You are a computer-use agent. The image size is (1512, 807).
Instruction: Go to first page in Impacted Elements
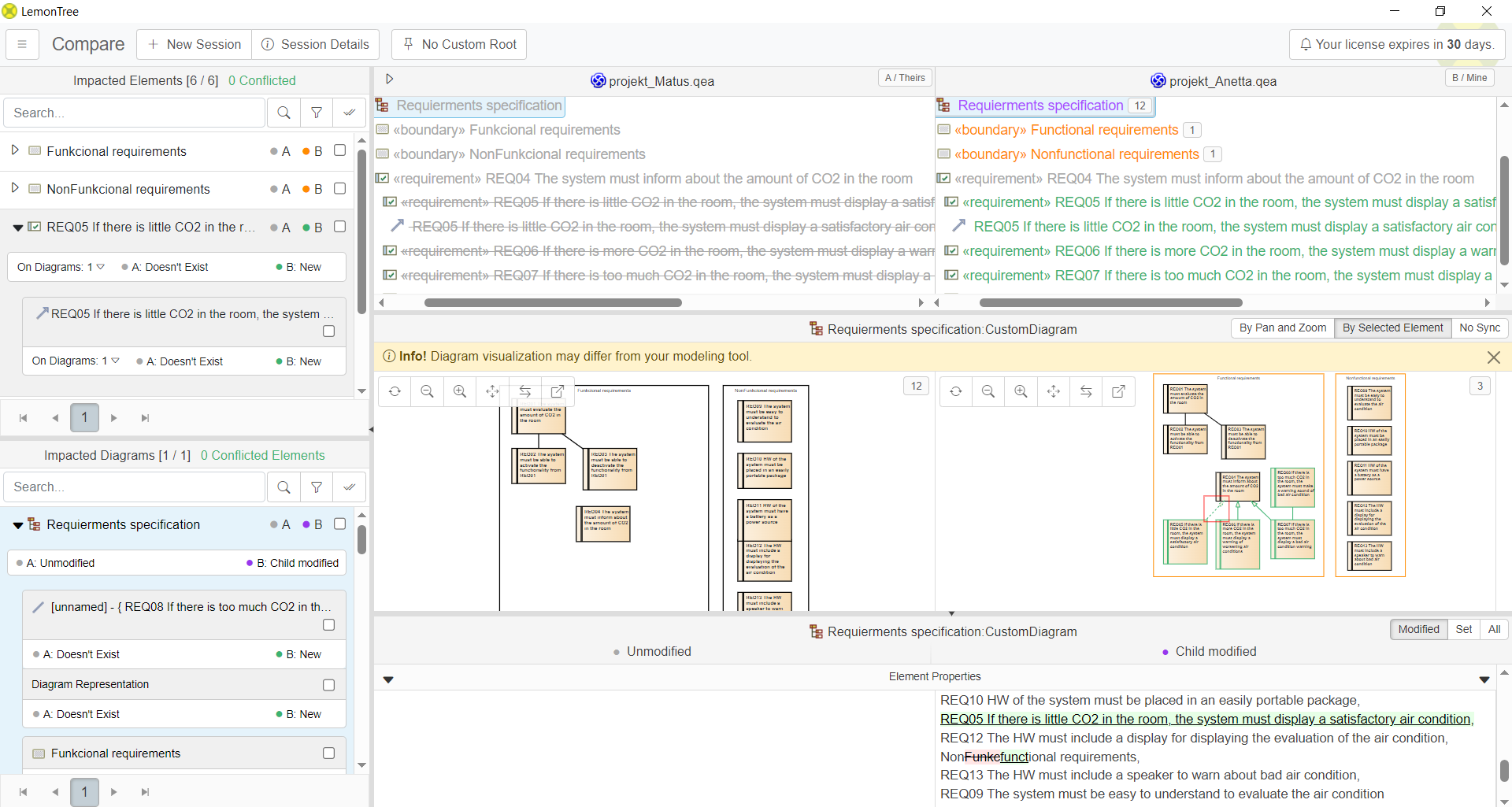(x=23, y=418)
